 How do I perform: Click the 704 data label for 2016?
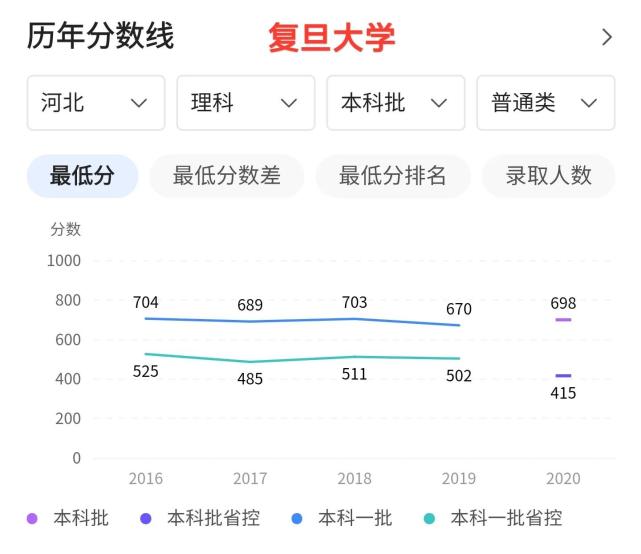(x=146, y=303)
